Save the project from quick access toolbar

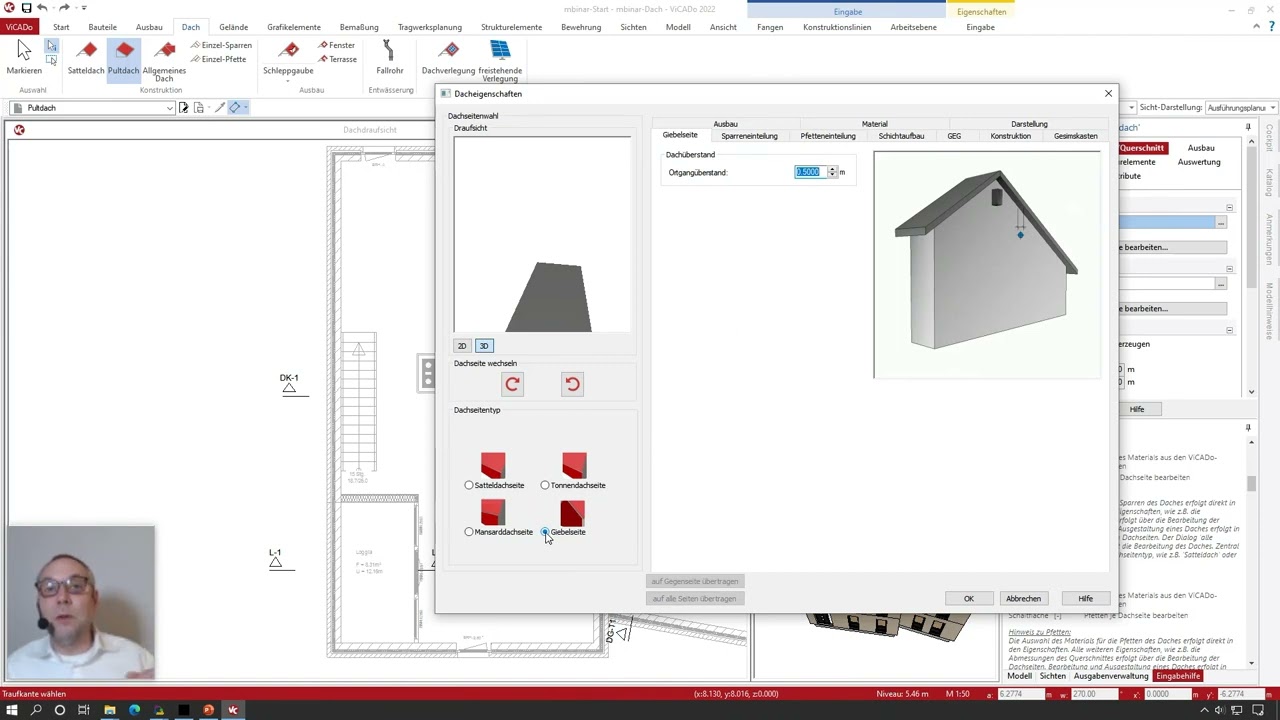click(26, 8)
